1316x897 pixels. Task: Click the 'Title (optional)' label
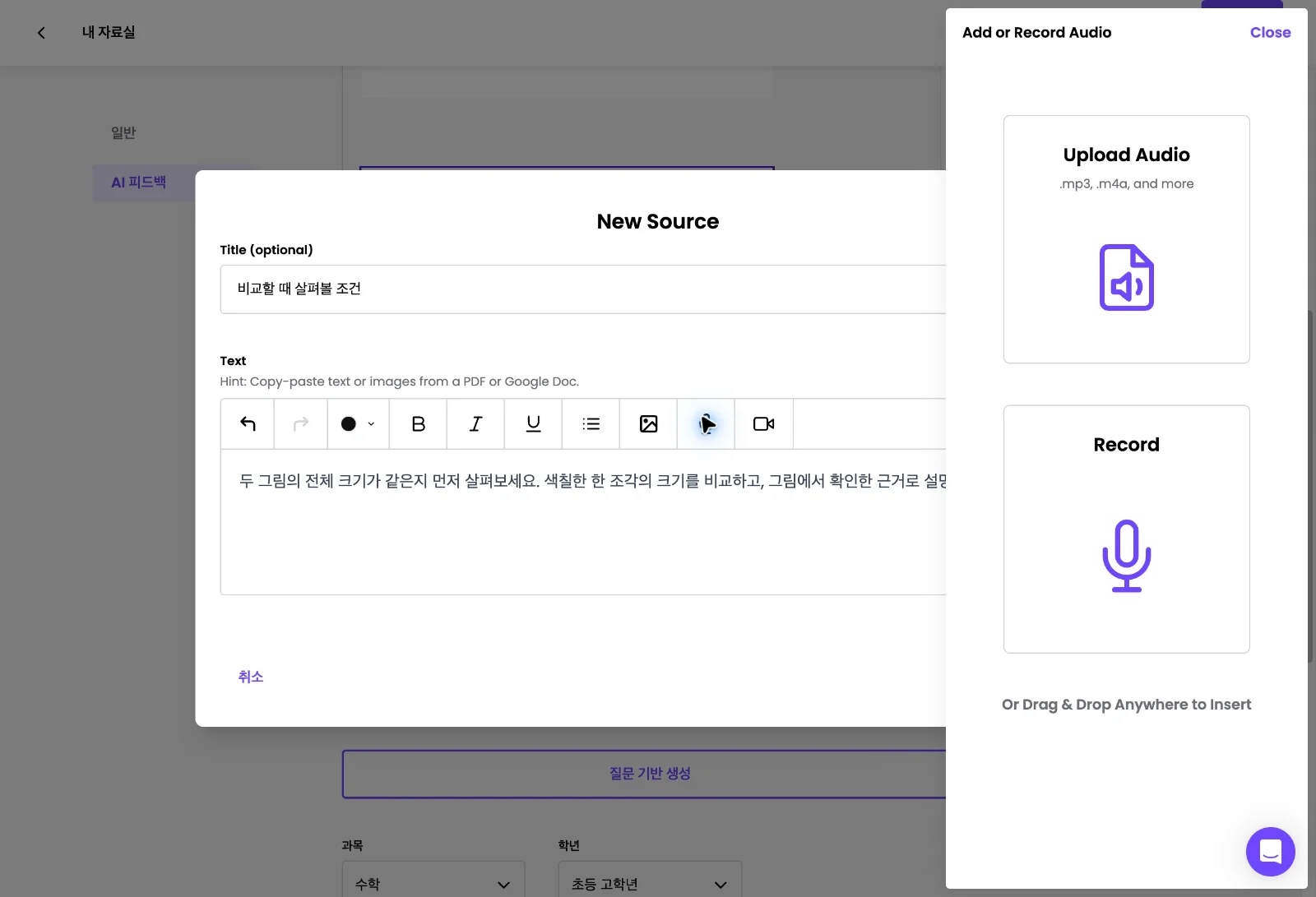point(266,250)
